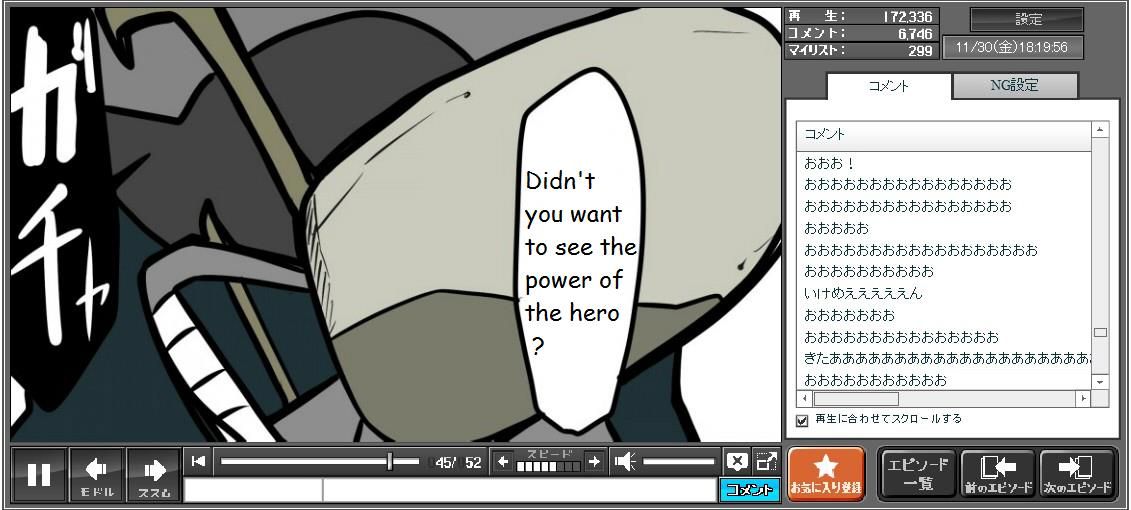Toggle scroll-sync checkbox under the comment list
The height and width of the screenshot is (510, 1131).
click(x=801, y=420)
